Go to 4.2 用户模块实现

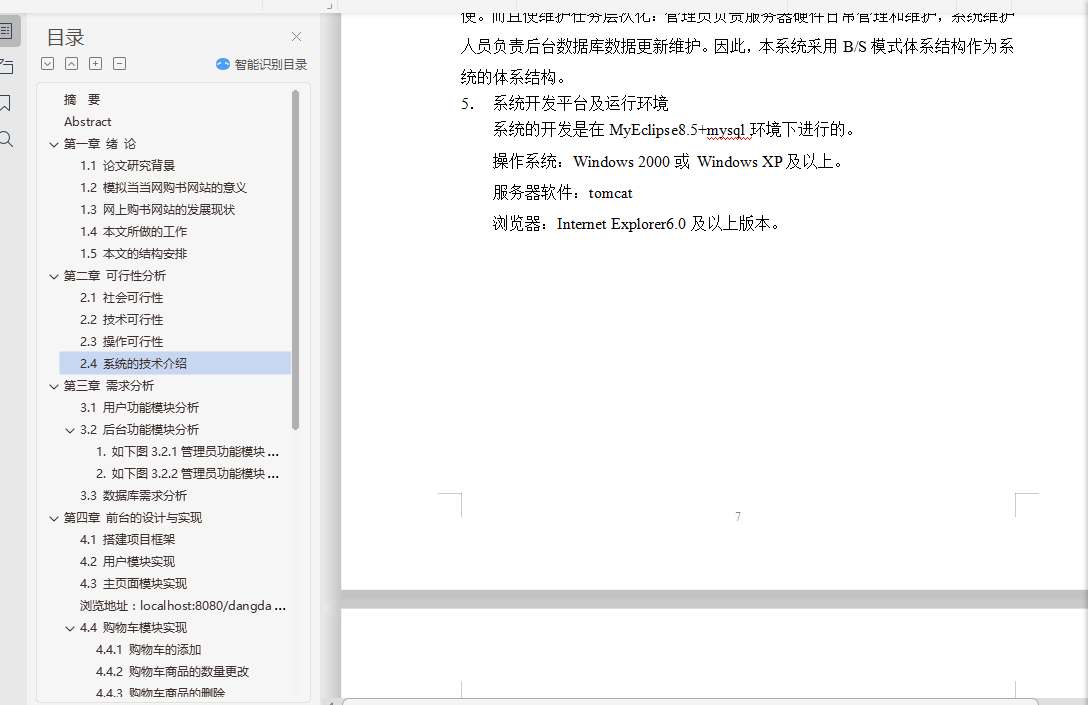point(127,561)
